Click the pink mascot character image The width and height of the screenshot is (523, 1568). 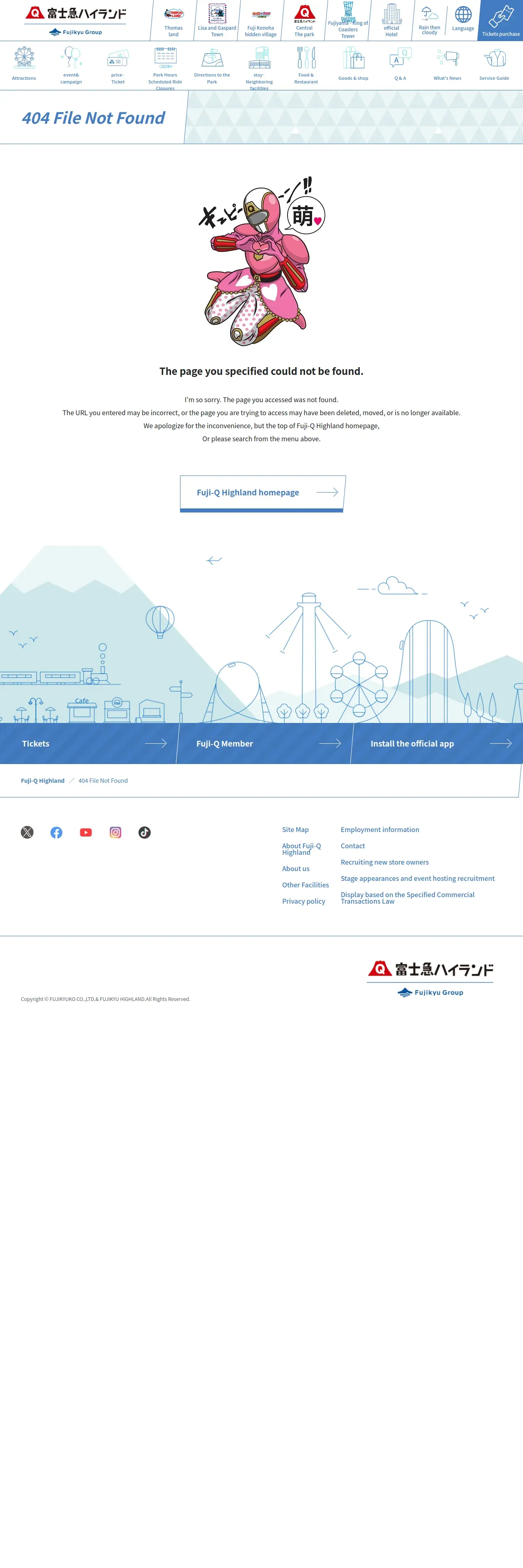[x=262, y=262]
